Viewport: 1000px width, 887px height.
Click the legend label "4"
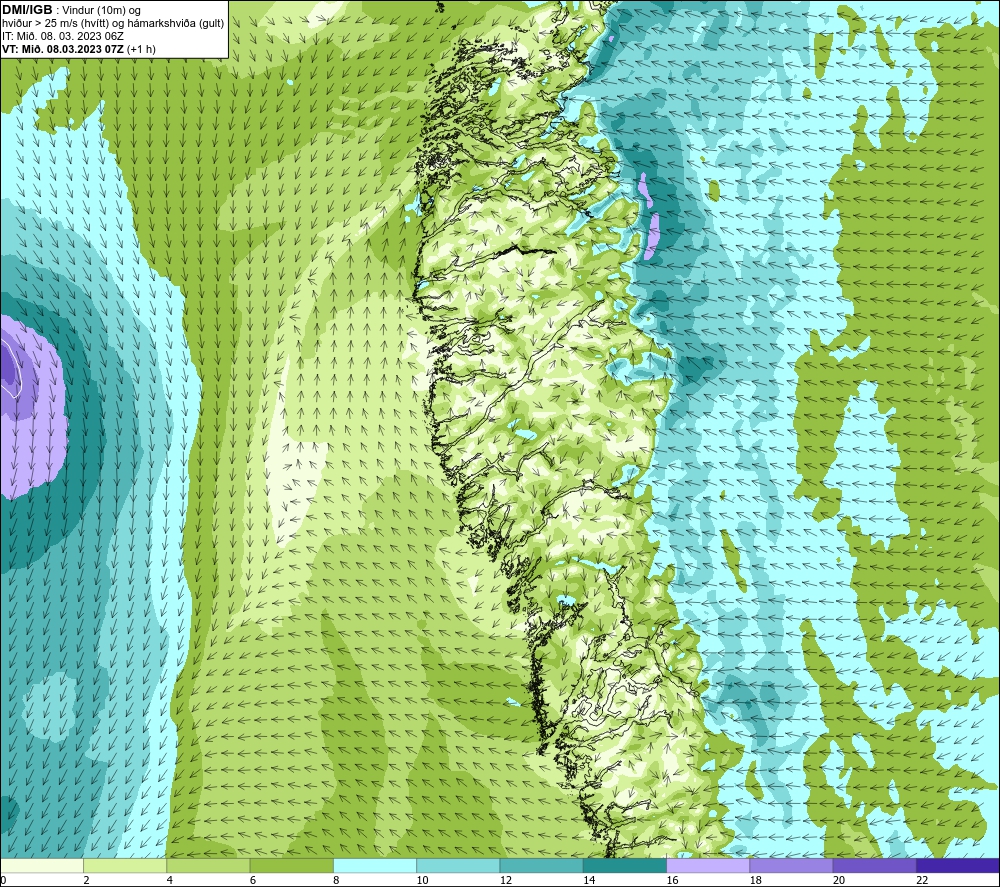click(170, 881)
